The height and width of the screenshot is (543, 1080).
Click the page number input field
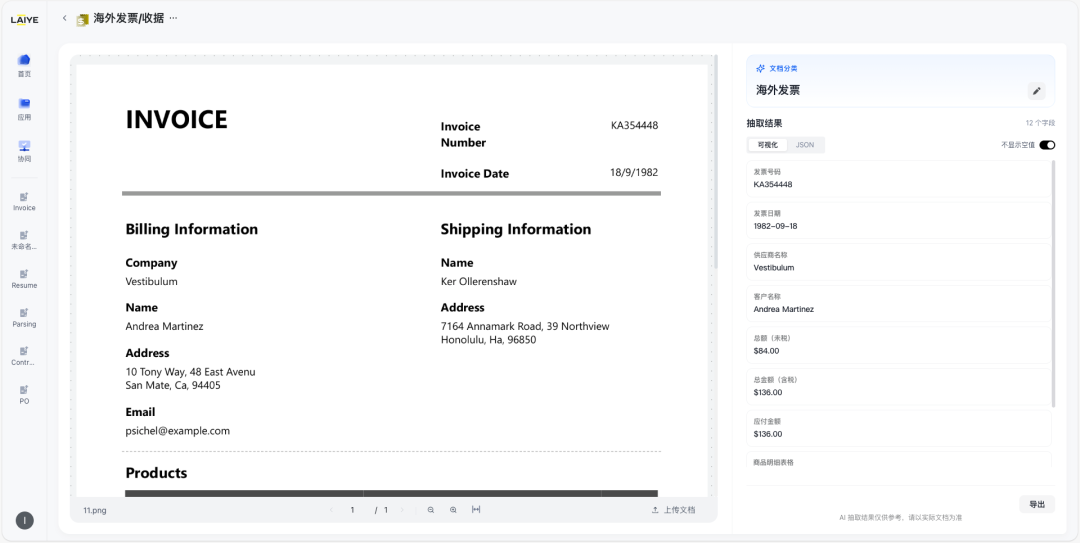coord(352,510)
